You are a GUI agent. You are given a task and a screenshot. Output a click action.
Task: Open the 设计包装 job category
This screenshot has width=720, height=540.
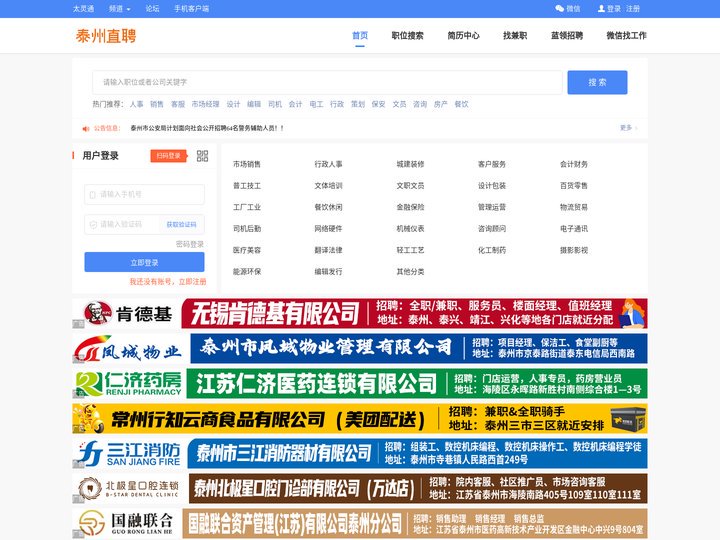492,186
